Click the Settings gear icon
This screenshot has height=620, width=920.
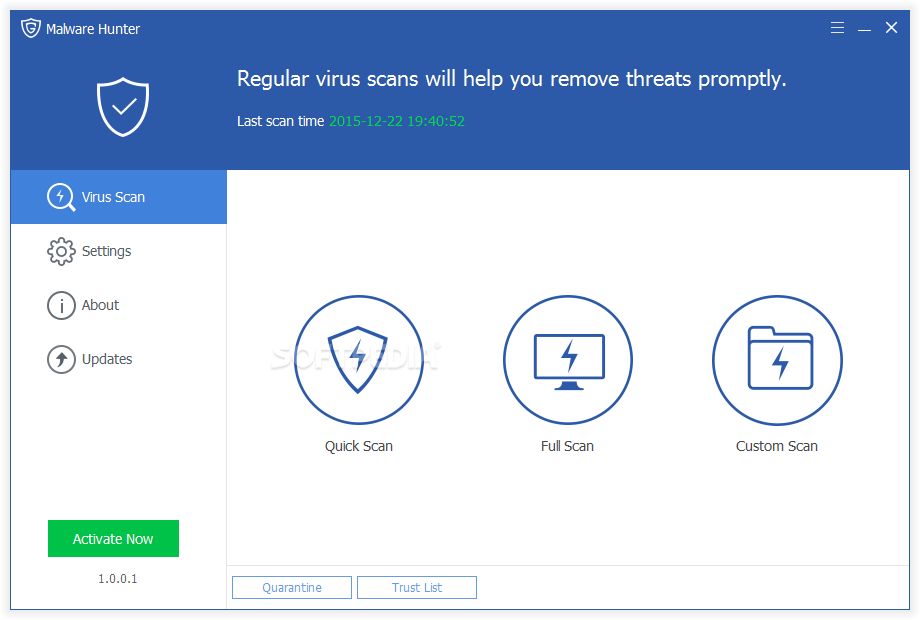pyautogui.click(x=61, y=252)
